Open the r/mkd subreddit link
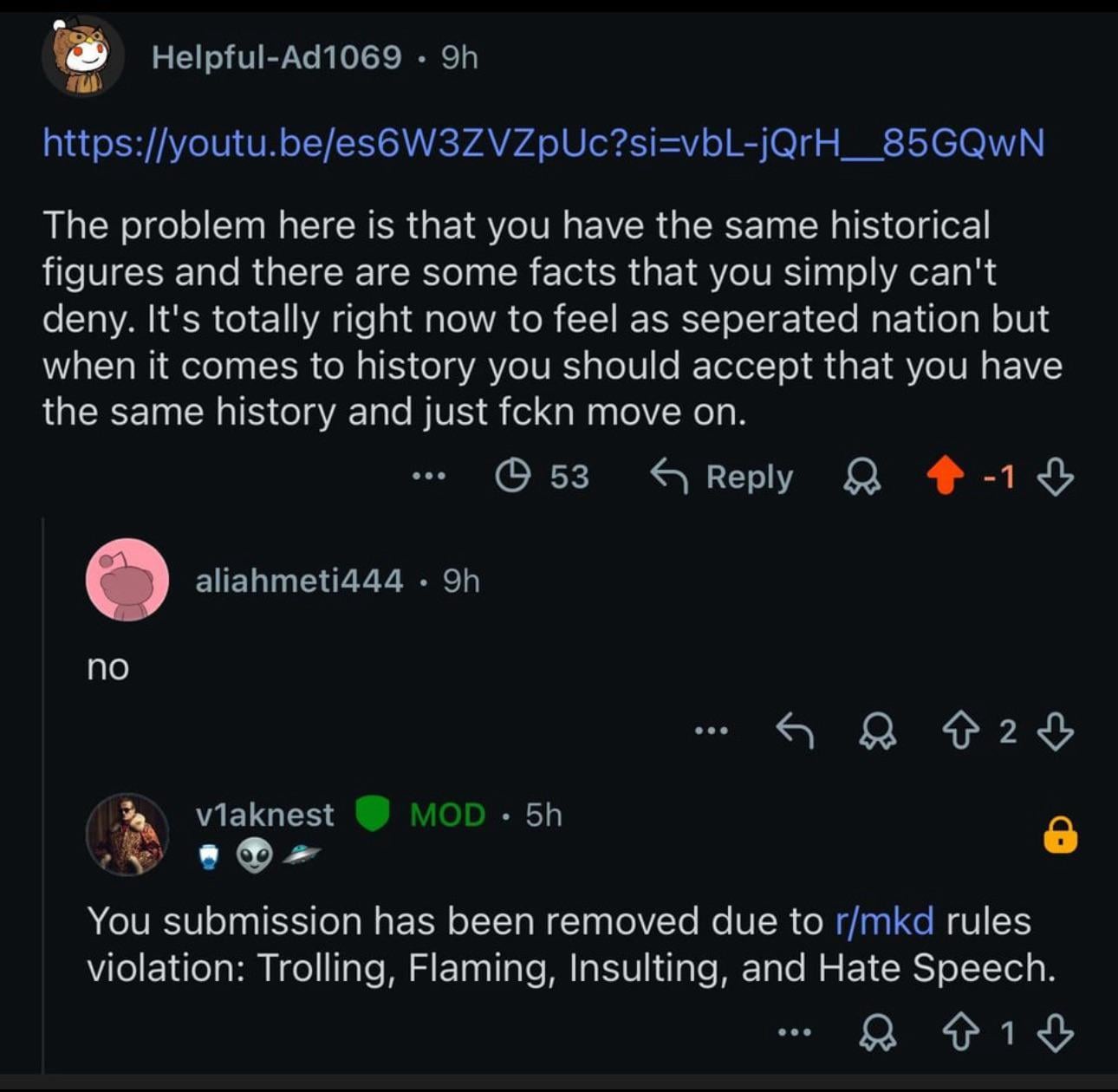Image resolution: width=1118 pixels, height=1092 pixels. [x=885, y=920]
